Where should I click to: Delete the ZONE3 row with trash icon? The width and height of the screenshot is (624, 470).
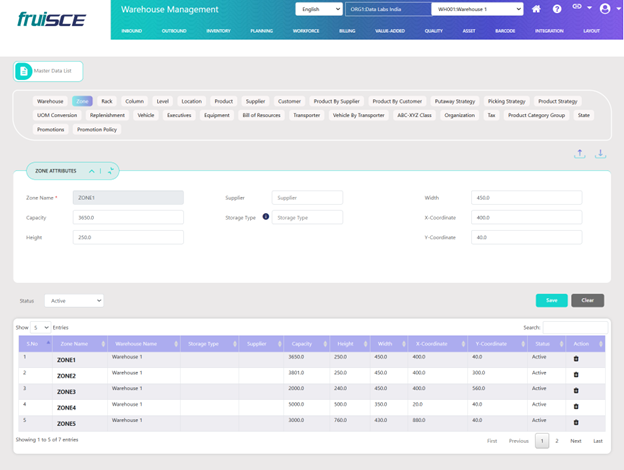click(x=575, y=391)
